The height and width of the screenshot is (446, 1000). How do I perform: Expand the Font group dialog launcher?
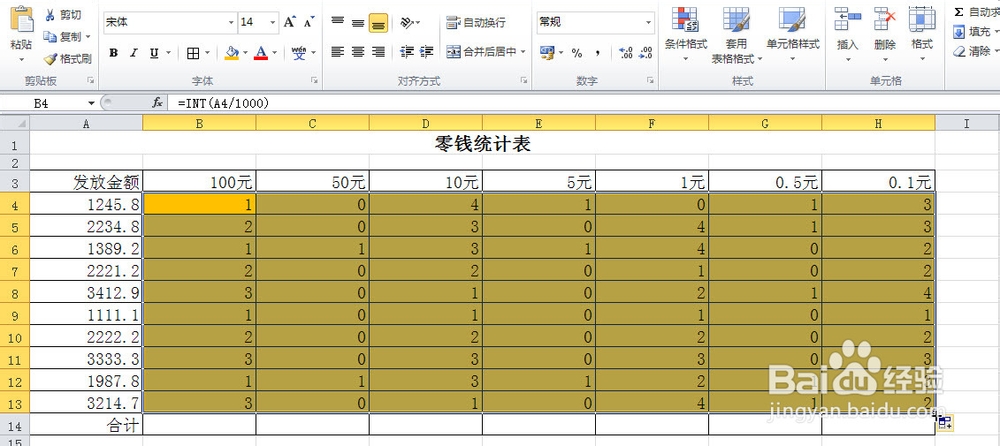click(314, 80)
